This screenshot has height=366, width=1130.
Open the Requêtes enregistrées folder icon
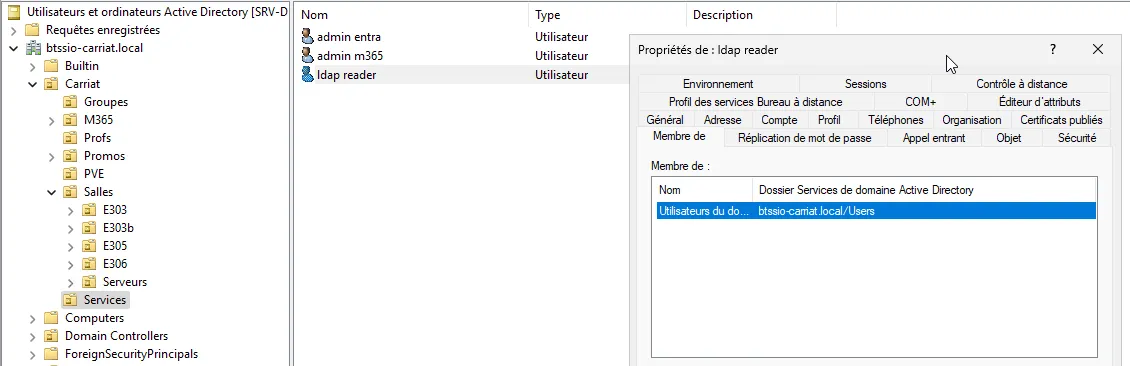coord(32,30)
